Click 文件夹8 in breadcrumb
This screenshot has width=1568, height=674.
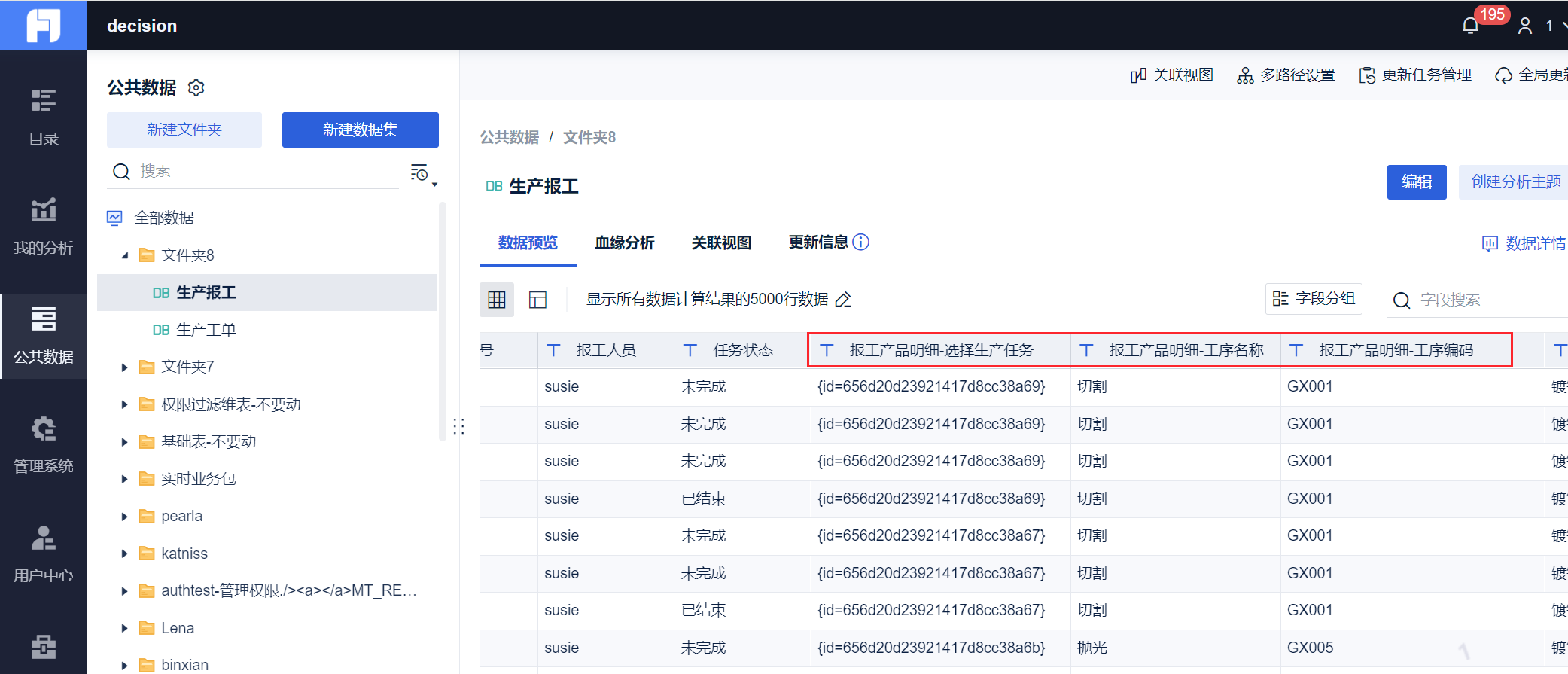589,137
